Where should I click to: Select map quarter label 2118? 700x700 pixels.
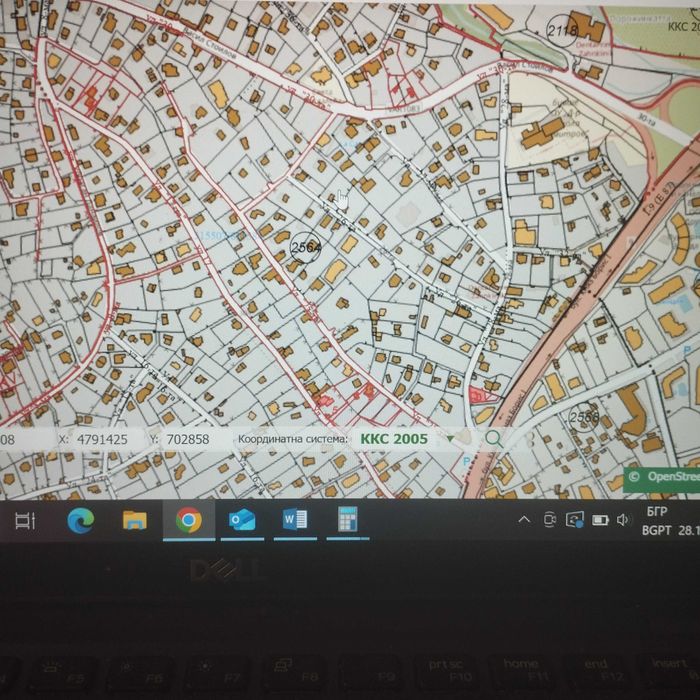pyautogui.click(x=562, y=30)
